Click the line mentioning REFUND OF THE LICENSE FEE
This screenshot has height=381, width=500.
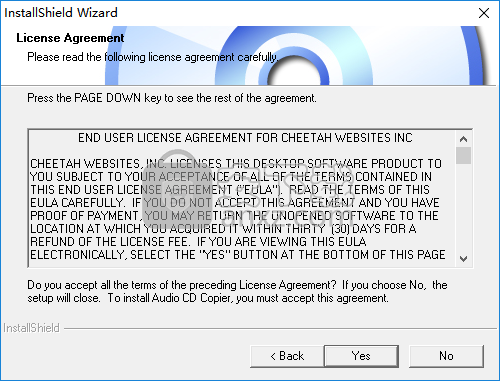tap(198, 242)
